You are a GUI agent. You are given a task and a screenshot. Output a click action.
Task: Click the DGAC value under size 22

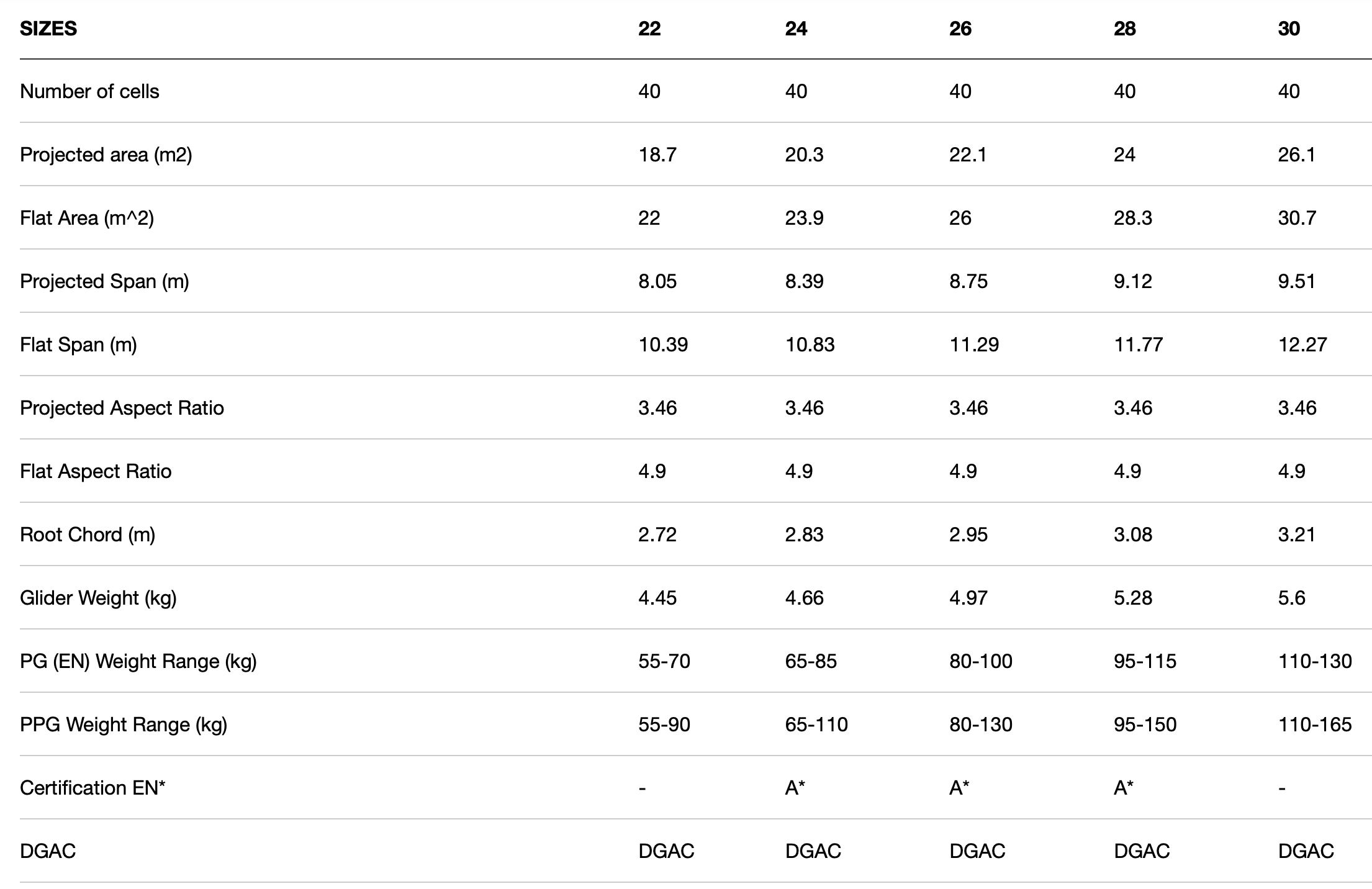click(x=666, y=851)
